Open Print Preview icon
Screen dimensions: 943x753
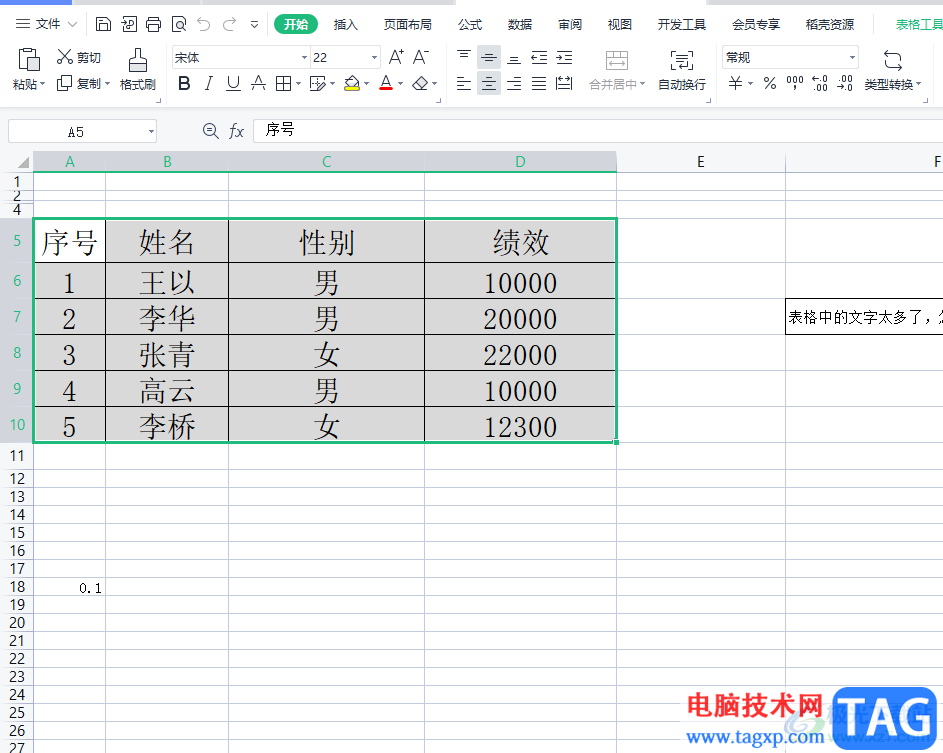(x=179, y=24)
